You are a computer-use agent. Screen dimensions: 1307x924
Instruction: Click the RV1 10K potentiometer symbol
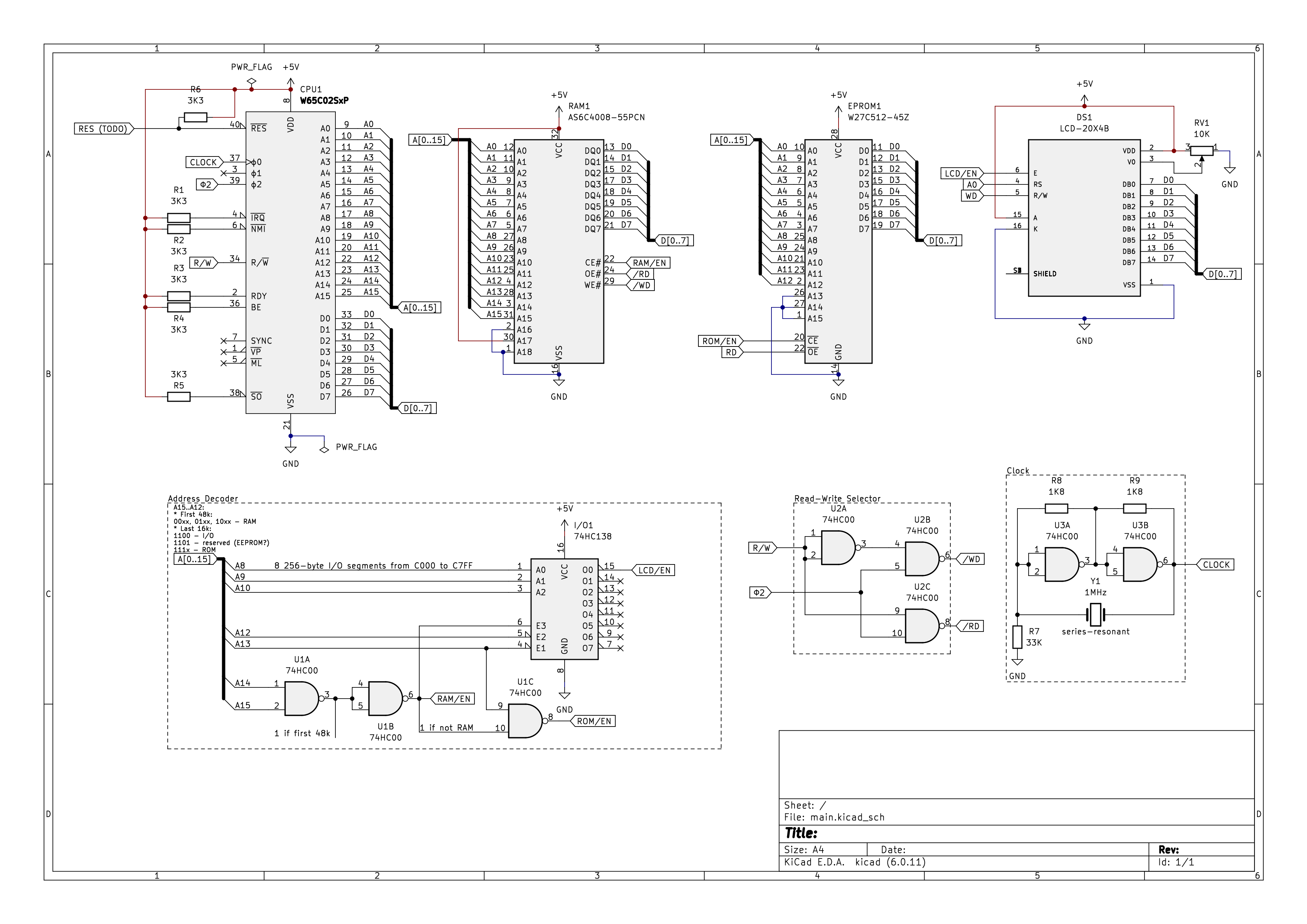tap(1201, 151)
